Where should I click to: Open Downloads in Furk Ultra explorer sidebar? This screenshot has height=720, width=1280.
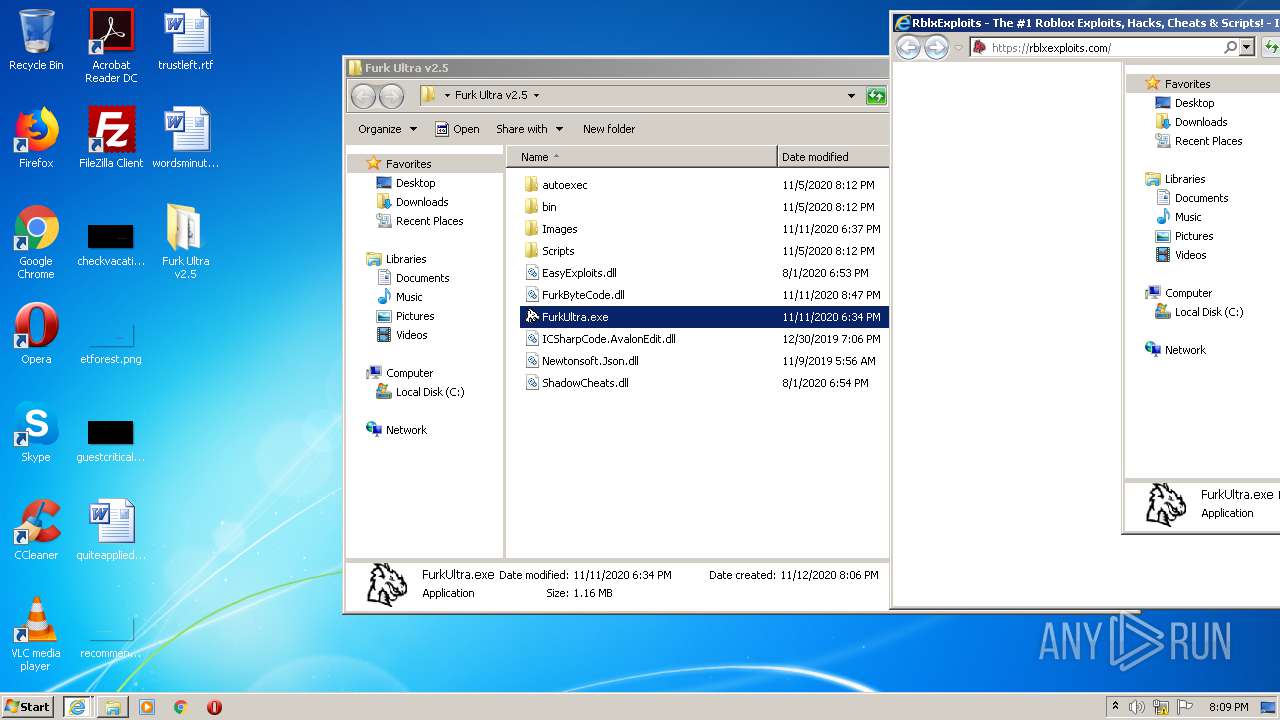tap(421, 202)
